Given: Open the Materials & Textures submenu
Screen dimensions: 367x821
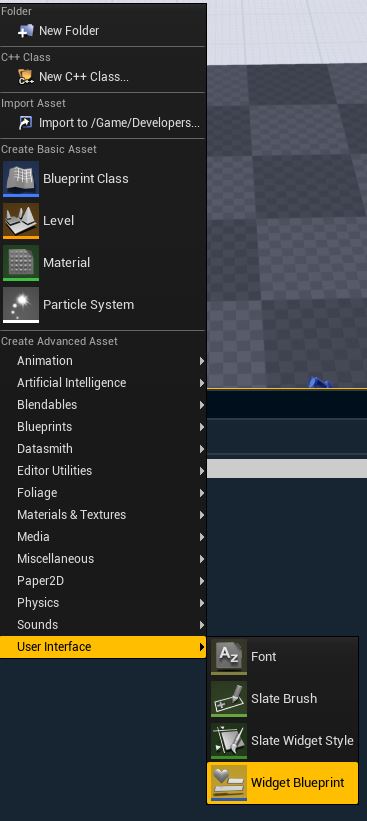Looking at the screenshot, I should pyautogui.click(x=103, y=515).
